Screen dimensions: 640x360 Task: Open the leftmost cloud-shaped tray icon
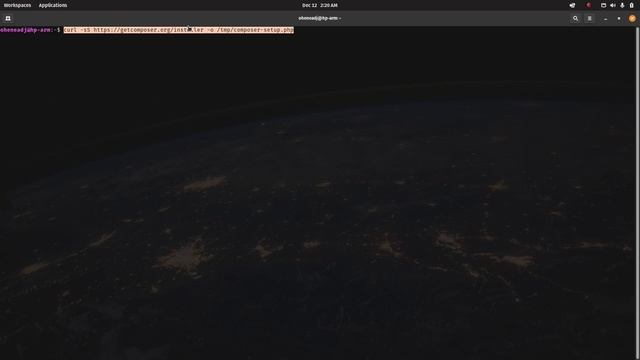pos(572,5)
